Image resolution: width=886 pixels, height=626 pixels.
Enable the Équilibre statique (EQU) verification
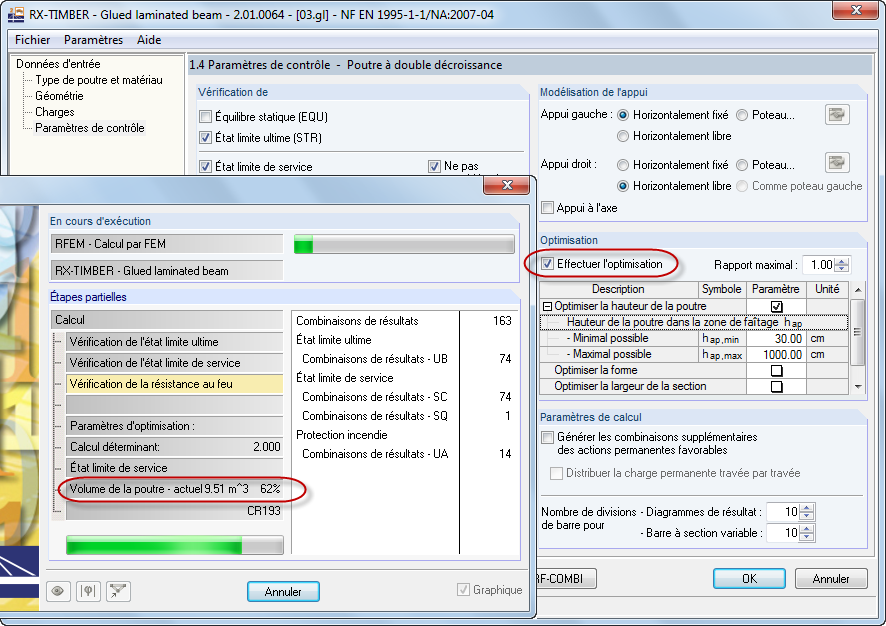click(x=206, y=116)
